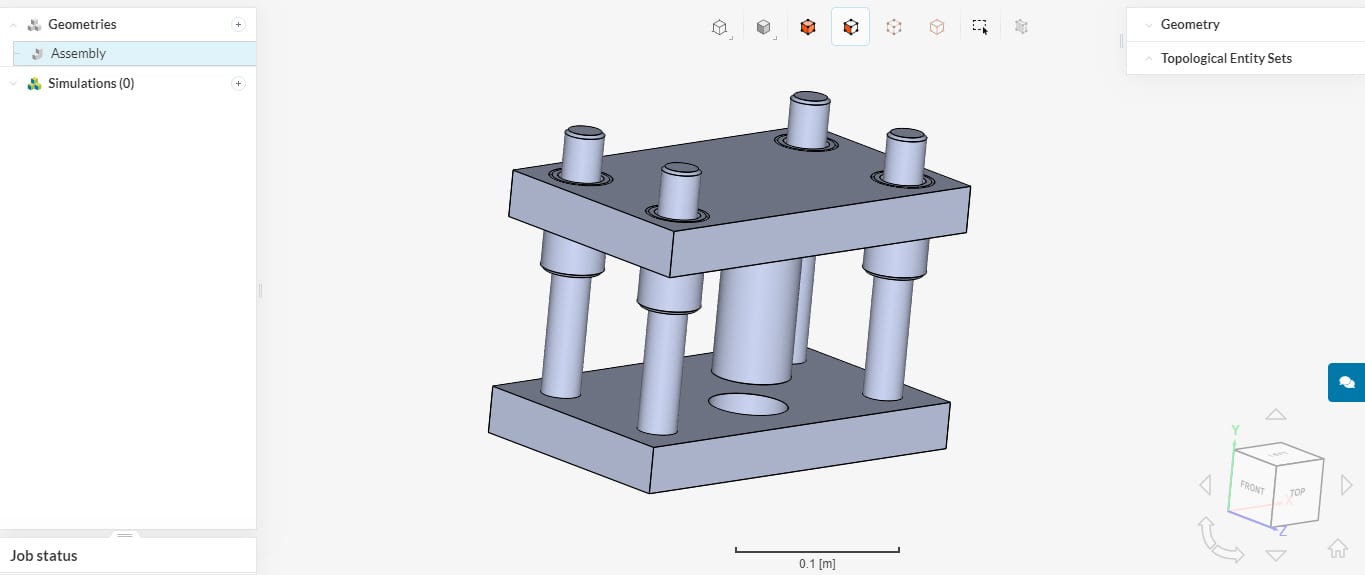Rotate view using the right arrow
This screenshot has height=575, width=1365.
click(x=1346, y=485)
